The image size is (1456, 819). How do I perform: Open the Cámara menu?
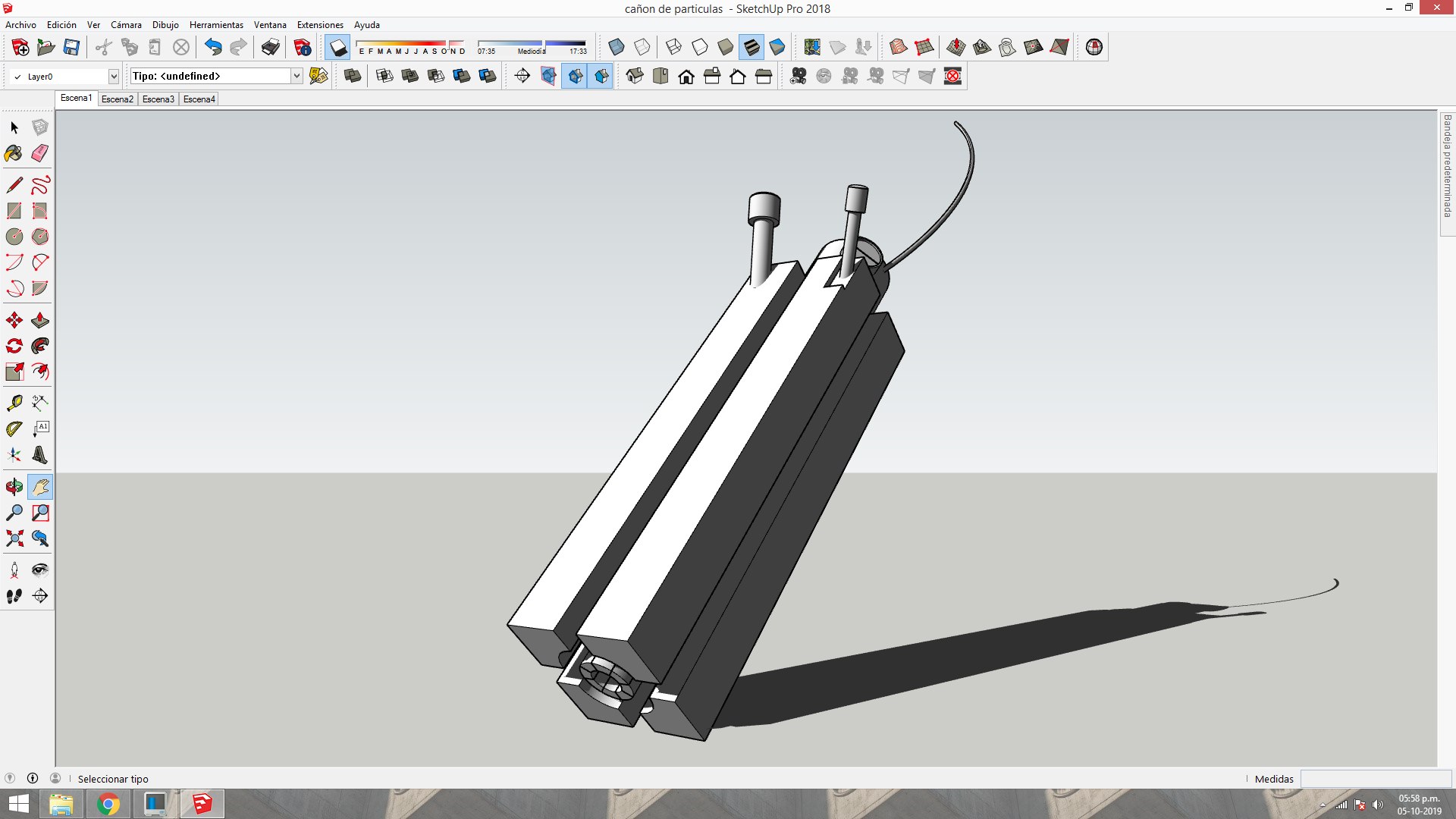point(126,25)
